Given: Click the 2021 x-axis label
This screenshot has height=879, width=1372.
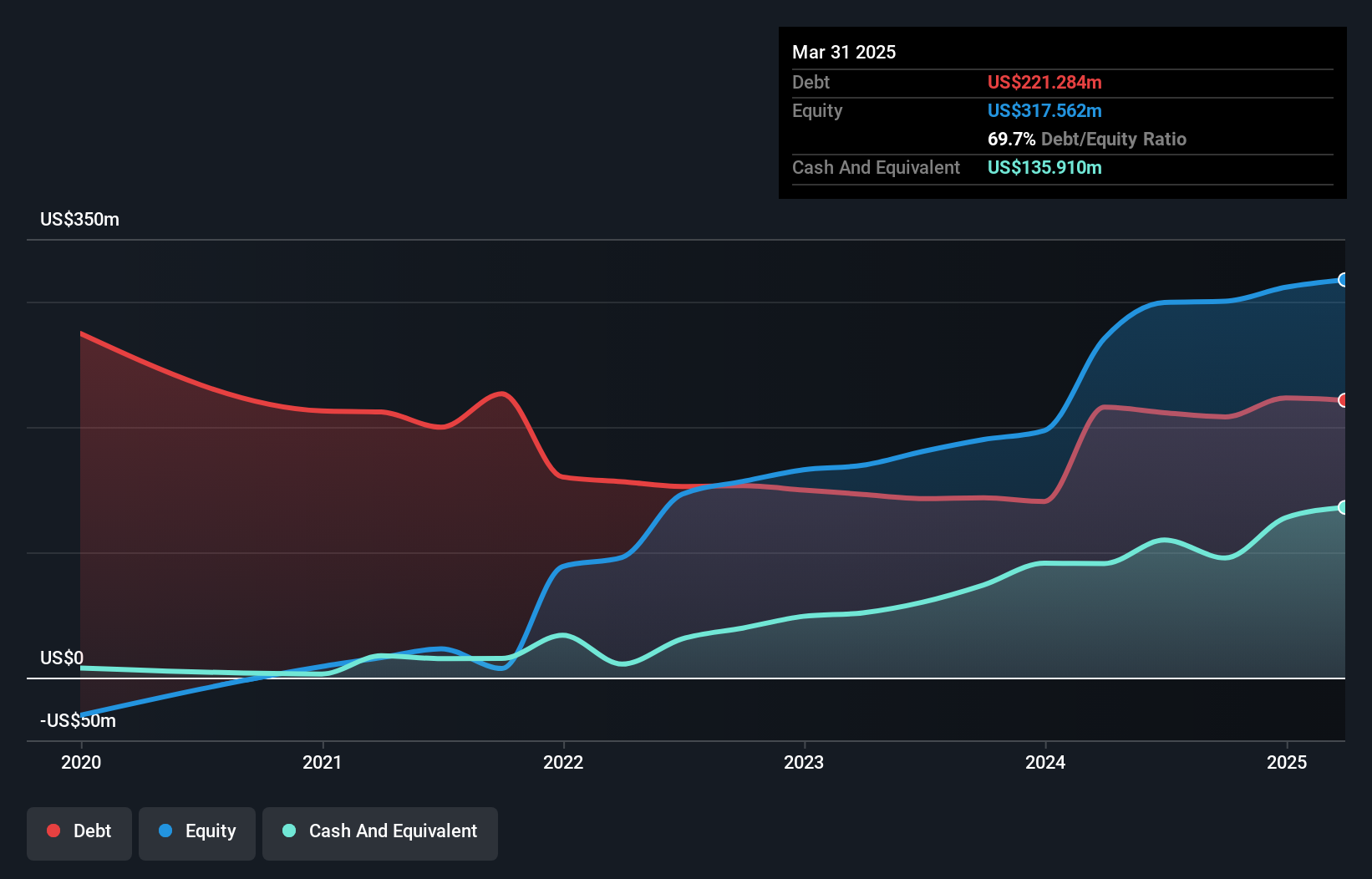Looking at the screenshot, I should click(323, 762).
